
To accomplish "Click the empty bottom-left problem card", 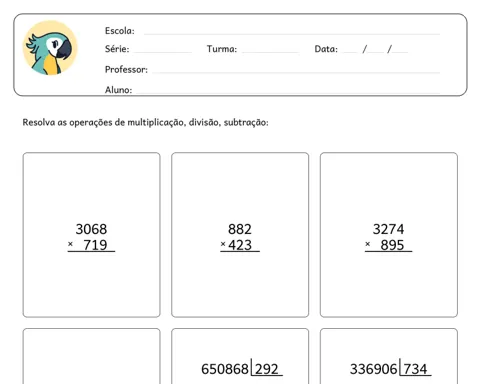I will (x=91, y=356).
